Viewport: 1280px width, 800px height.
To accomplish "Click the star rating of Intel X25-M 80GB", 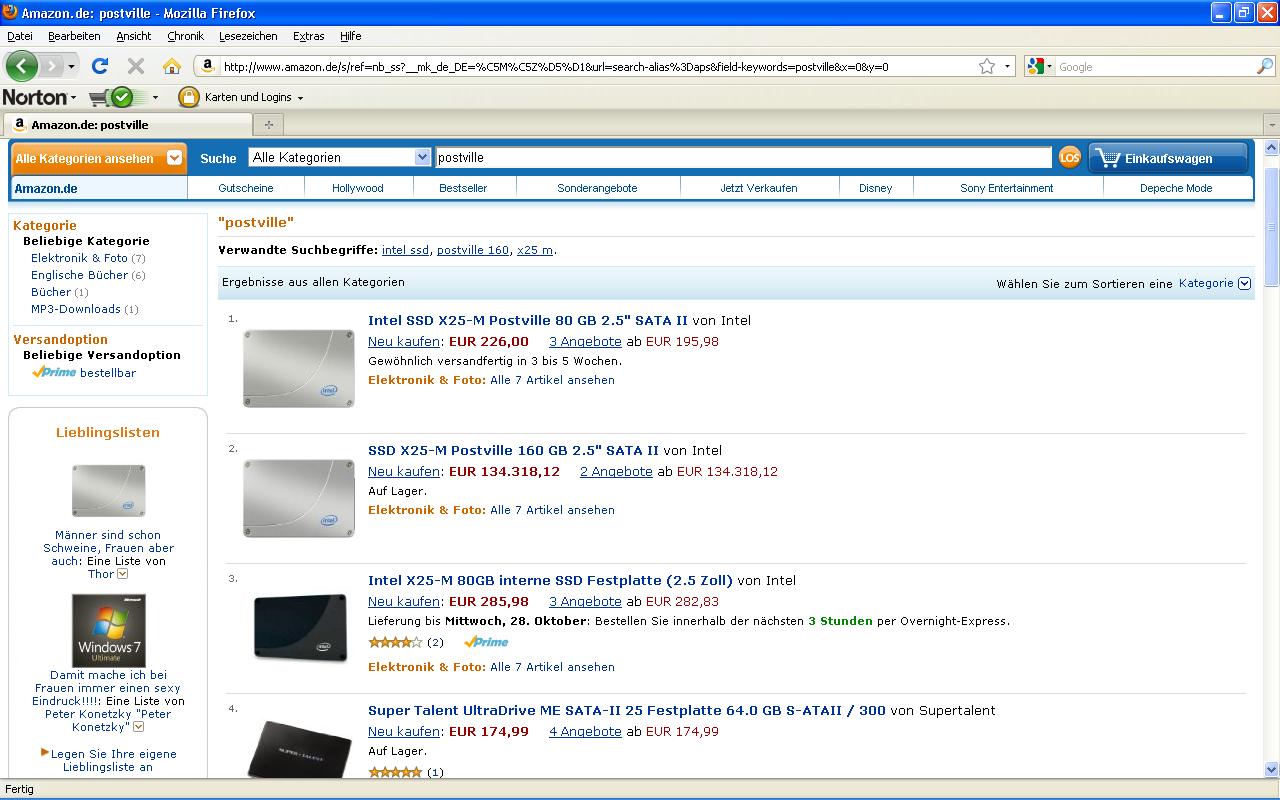I will click(395, 642).
